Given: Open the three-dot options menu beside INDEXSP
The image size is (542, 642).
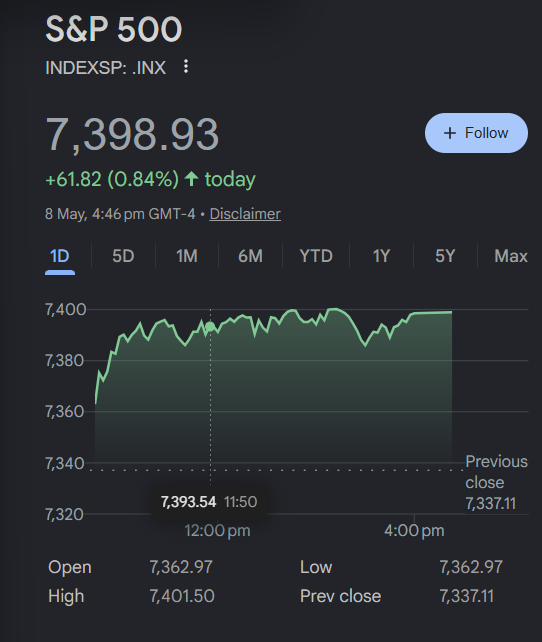Looking at the screenshot, I should pyautogui.click(x=186, y=66).
